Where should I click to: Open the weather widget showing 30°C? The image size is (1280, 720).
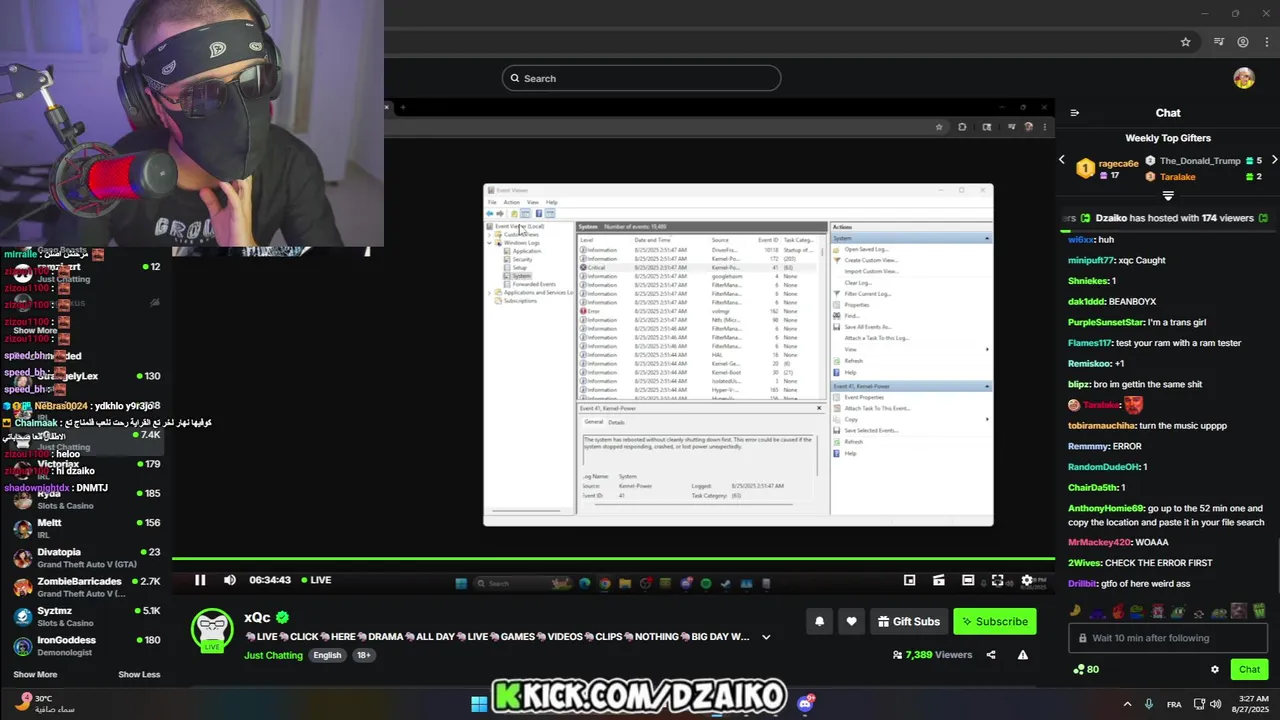coord(45,703)
